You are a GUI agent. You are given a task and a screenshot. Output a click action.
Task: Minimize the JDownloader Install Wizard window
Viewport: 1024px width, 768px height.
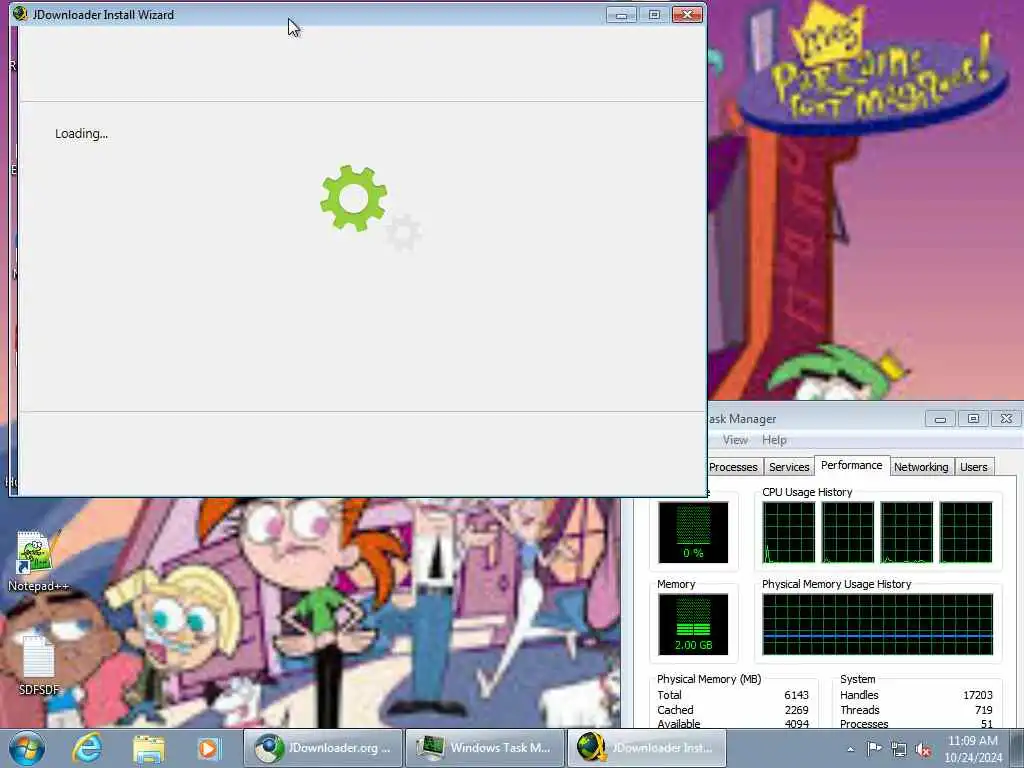pos(621,14)
